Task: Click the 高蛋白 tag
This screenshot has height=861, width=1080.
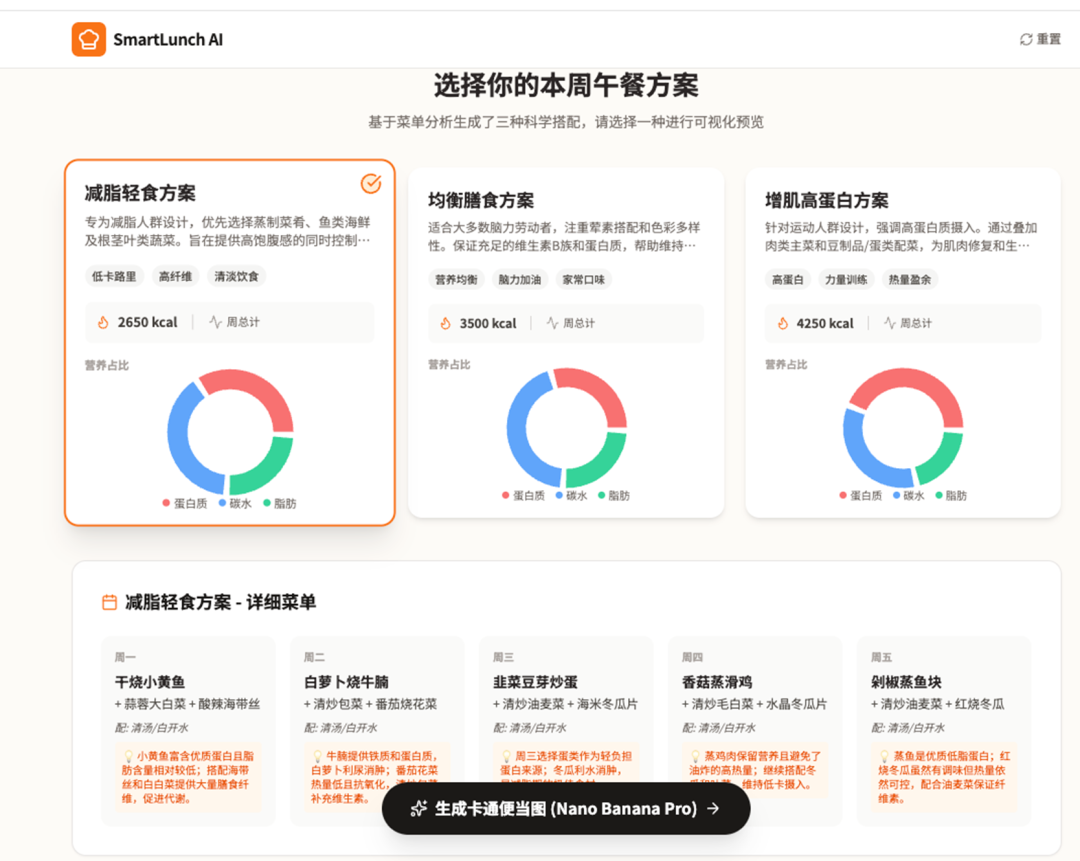Action: [x=787, y=280]
